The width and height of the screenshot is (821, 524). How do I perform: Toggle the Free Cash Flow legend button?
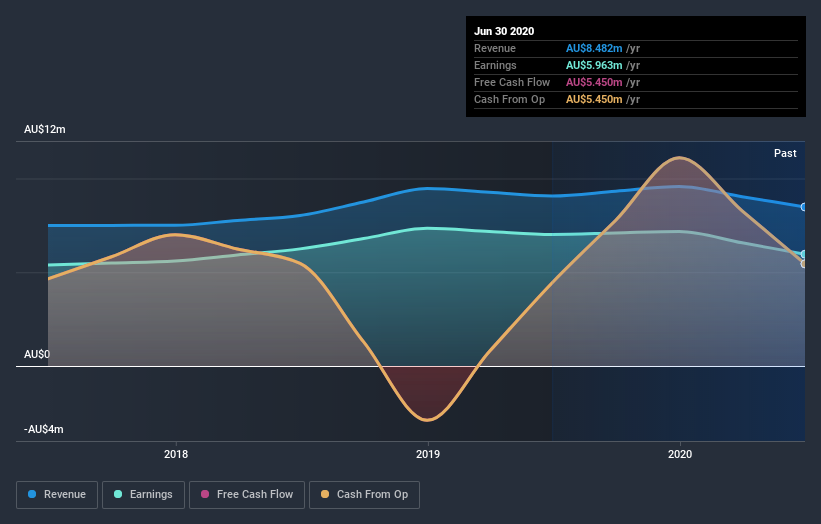(x=247, y=495)
